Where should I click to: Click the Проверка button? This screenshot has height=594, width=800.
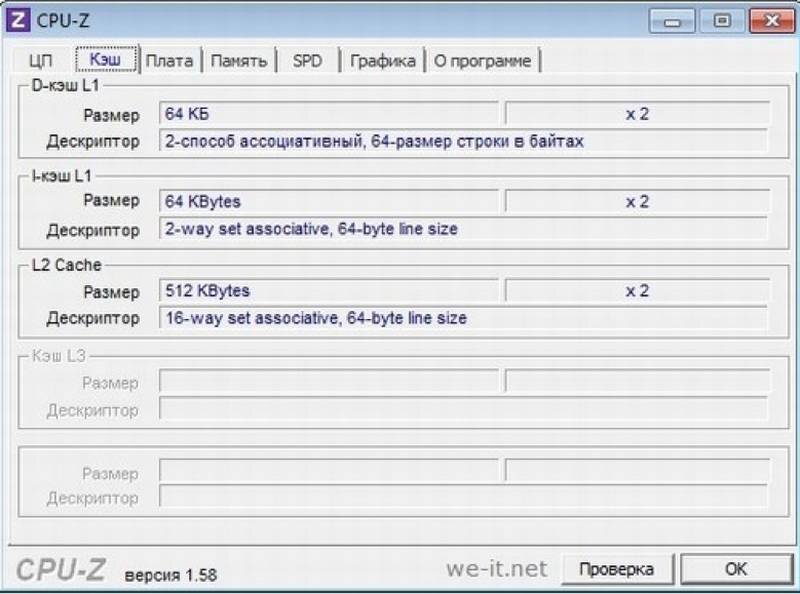click(x=616, y=569)
